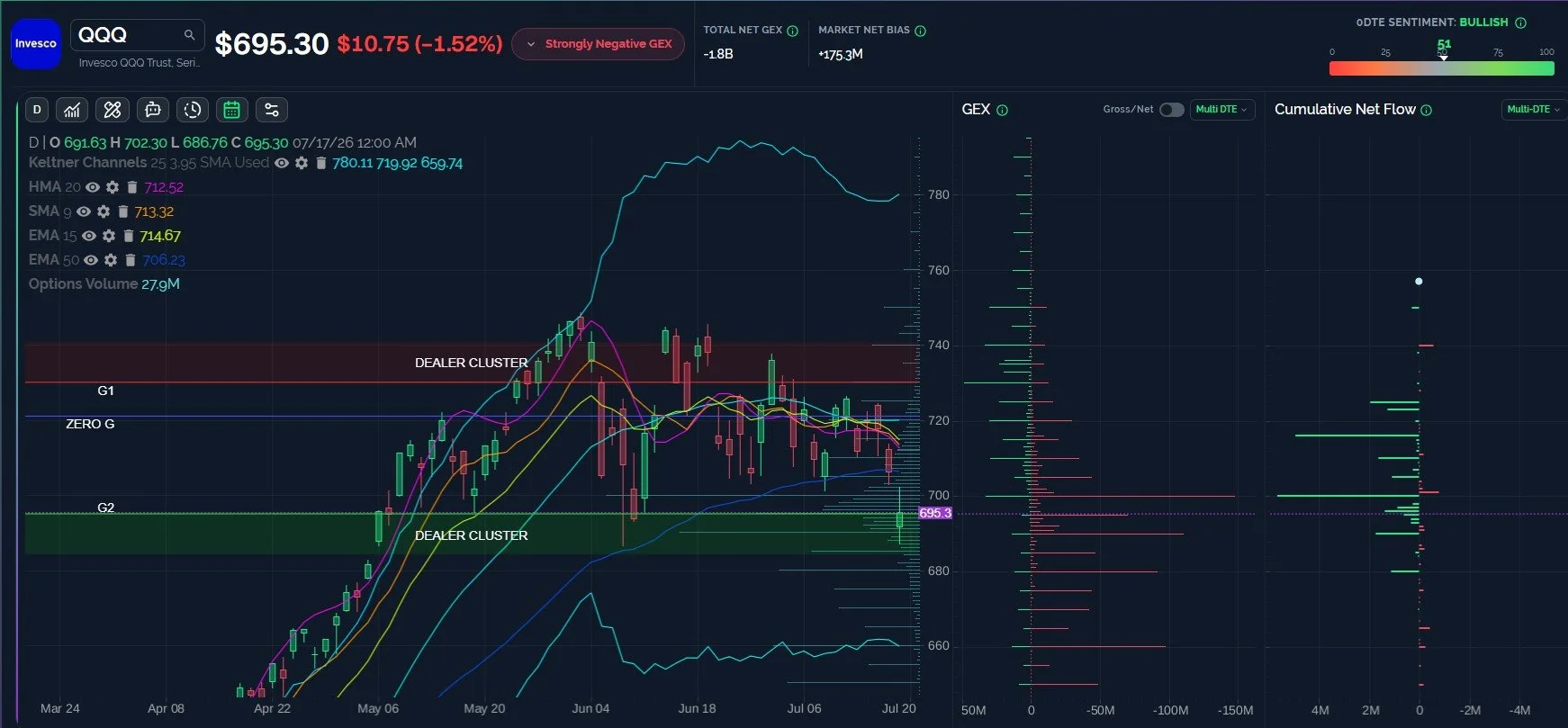Open the indicators chart icon in toolbar
This screenshot has width=1568, height=728.
[x=72, y=110]
